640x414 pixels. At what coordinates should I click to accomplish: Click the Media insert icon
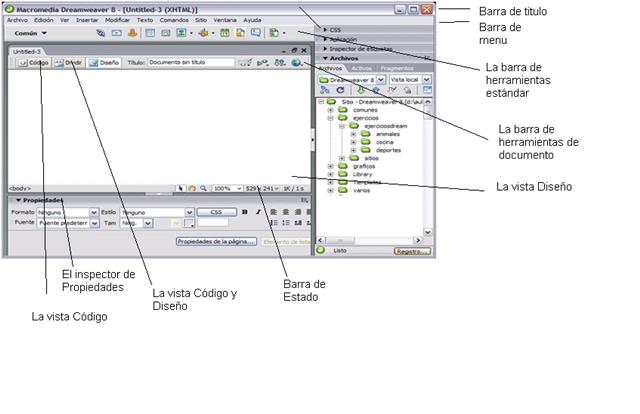(203, 33)
